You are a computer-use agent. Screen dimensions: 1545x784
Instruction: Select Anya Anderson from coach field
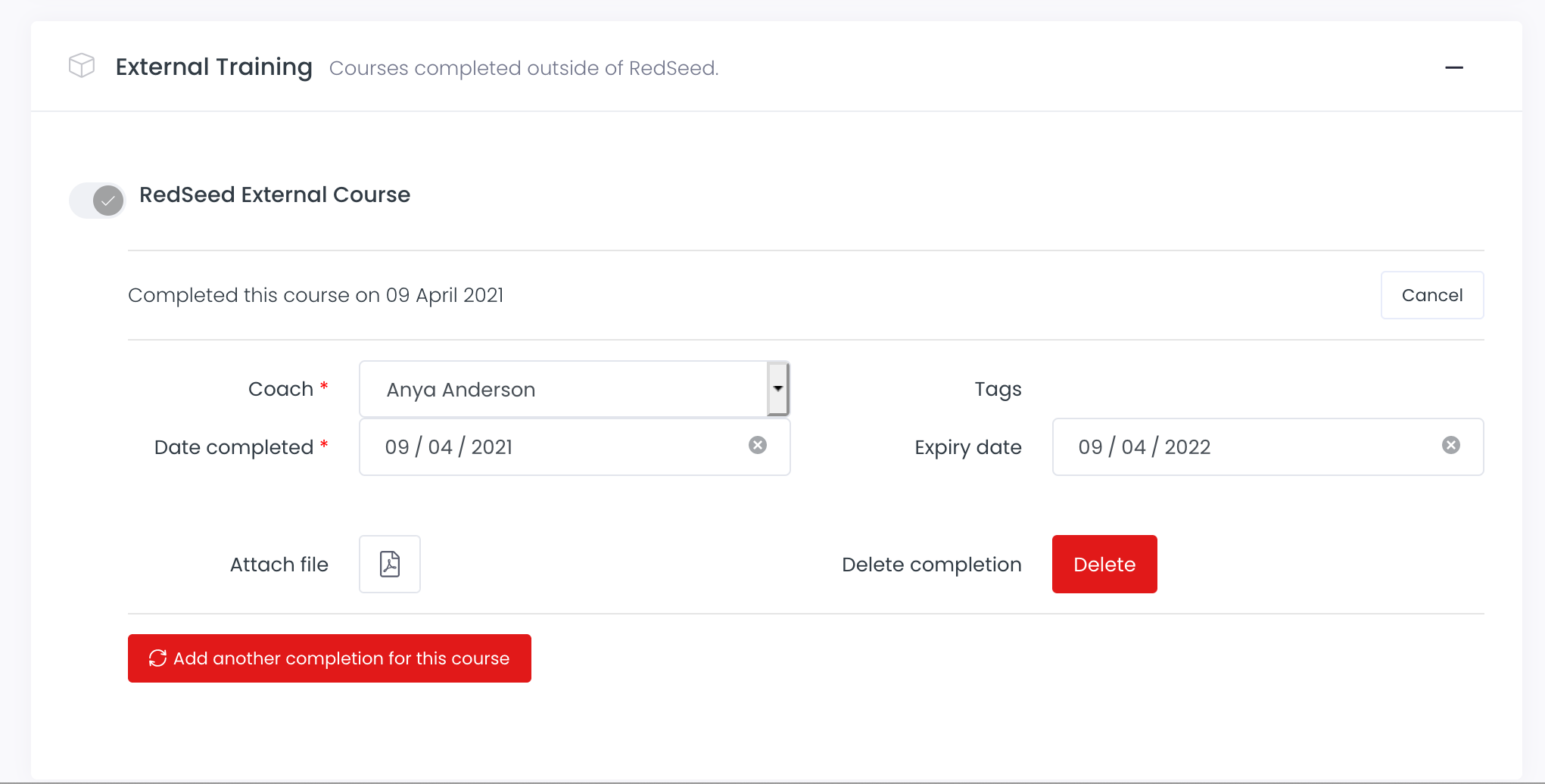pos(574,388)
